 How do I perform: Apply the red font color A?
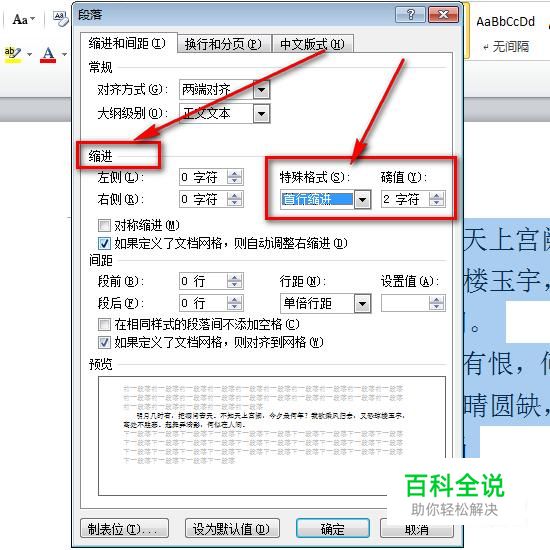48,54
